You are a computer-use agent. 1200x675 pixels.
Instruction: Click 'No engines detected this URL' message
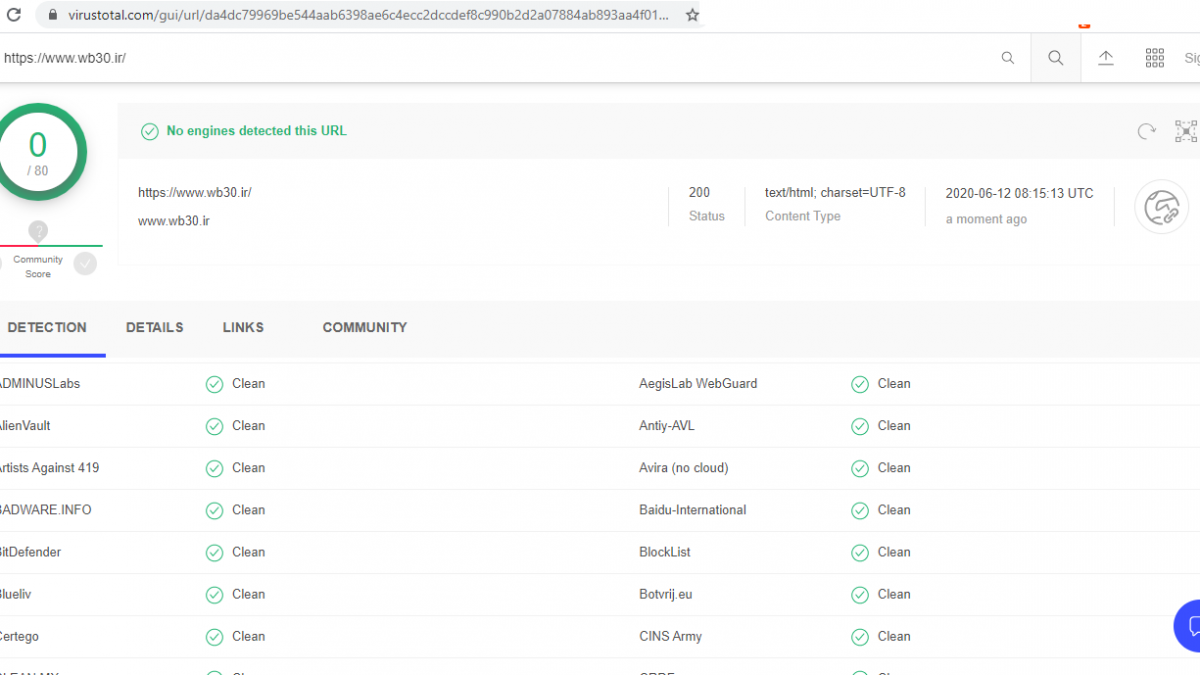(x=257, y=131)
